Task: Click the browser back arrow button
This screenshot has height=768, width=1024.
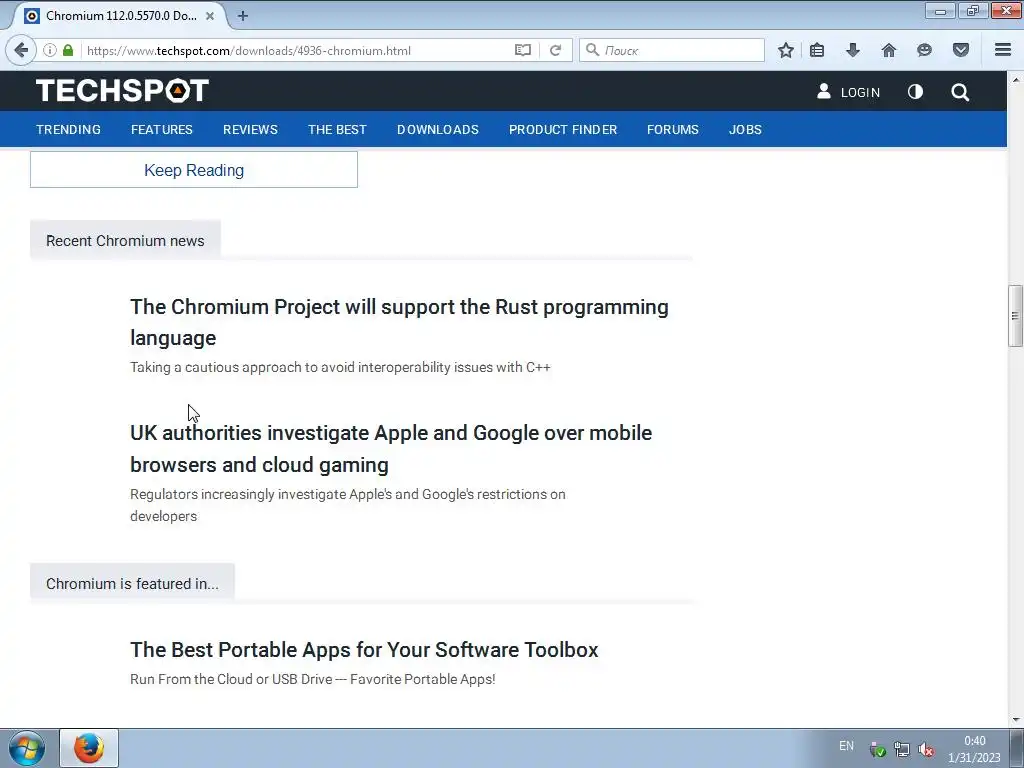Action: pos(21,50)
